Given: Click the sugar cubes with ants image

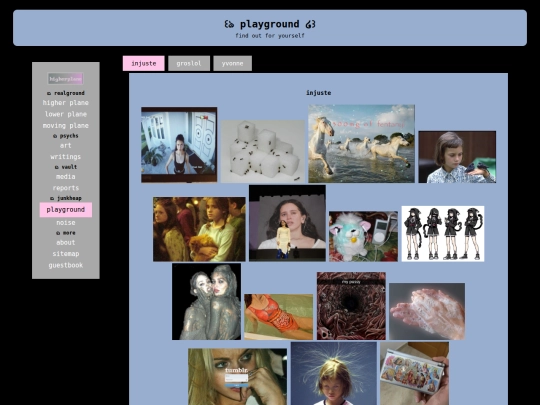Looking at the screenshot, I should point(263,151).
